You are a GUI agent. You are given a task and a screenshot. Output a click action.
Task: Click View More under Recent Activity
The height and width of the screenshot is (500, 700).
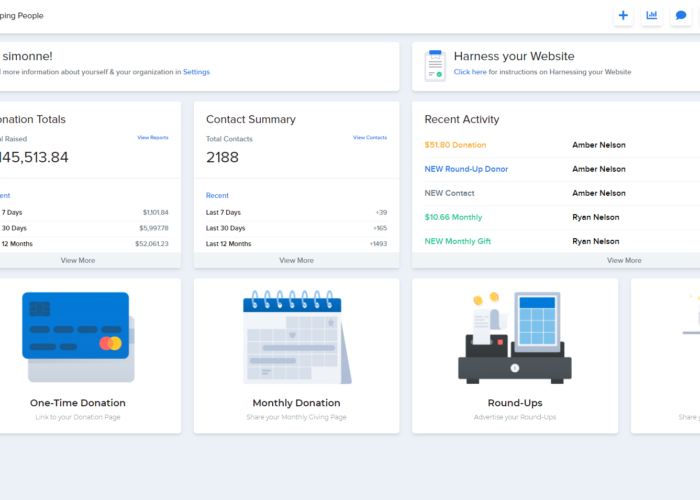(x=624, y=260)
